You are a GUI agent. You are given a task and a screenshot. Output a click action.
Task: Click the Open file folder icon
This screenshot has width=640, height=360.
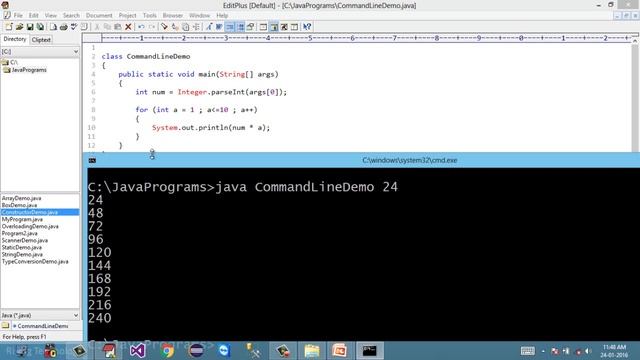click(19, 27)
